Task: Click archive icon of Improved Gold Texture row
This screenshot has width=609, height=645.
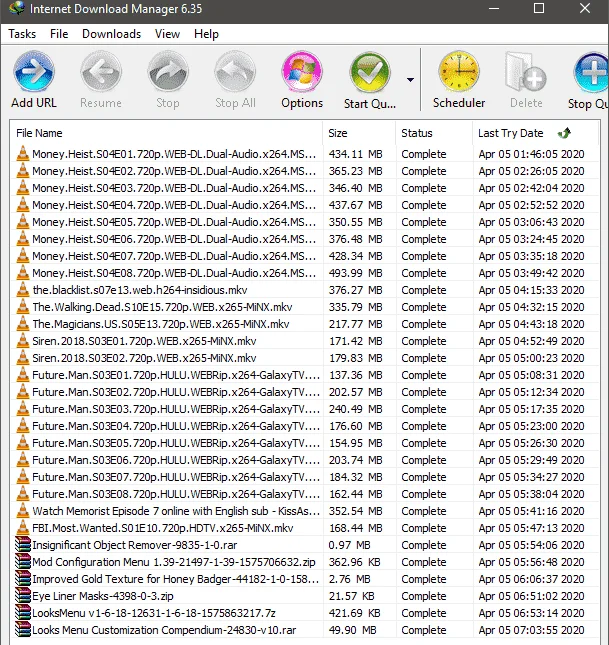Action: tap(23, 579)
